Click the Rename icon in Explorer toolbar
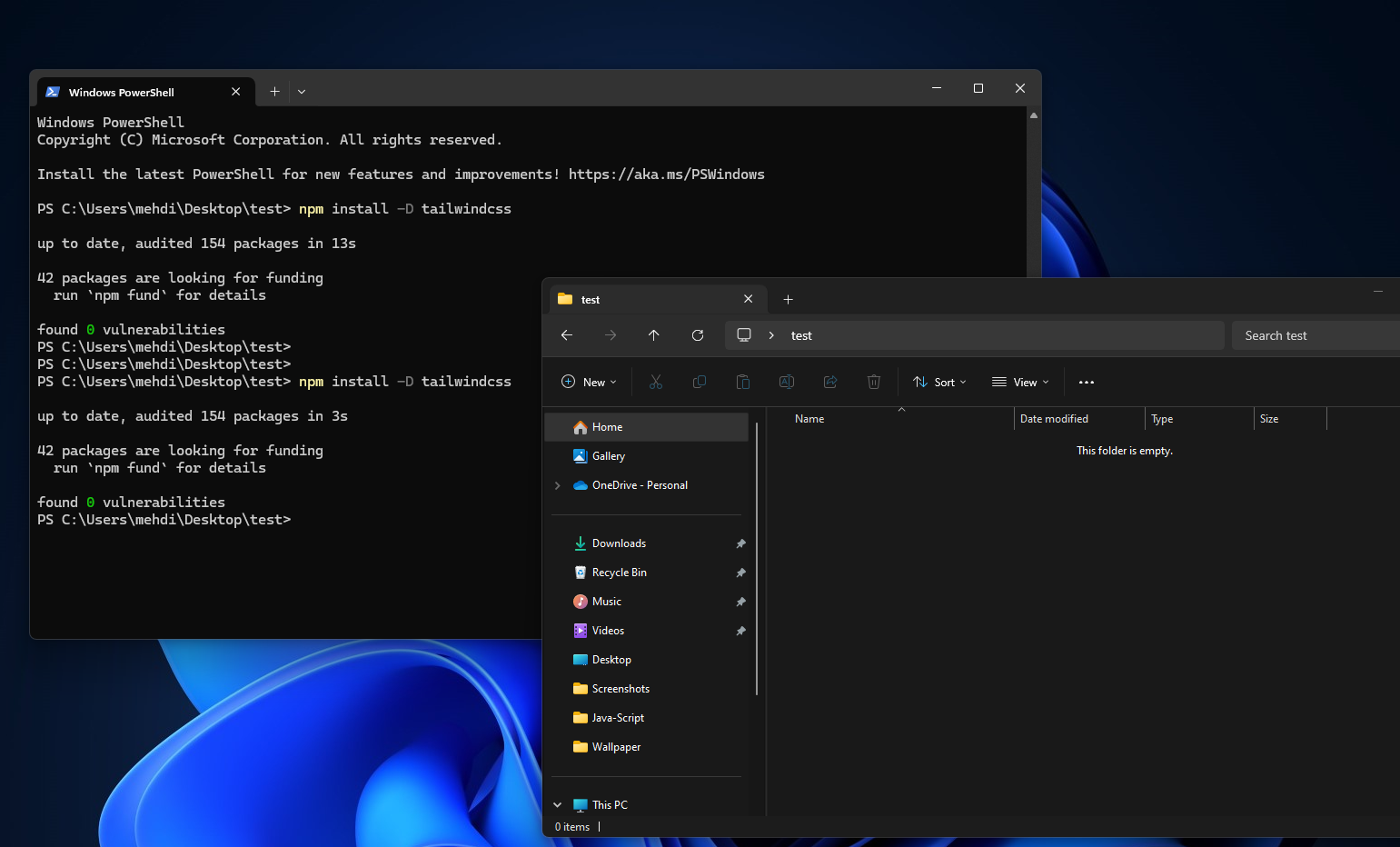This screenshot has width=1400, height=847. point(787,382)
